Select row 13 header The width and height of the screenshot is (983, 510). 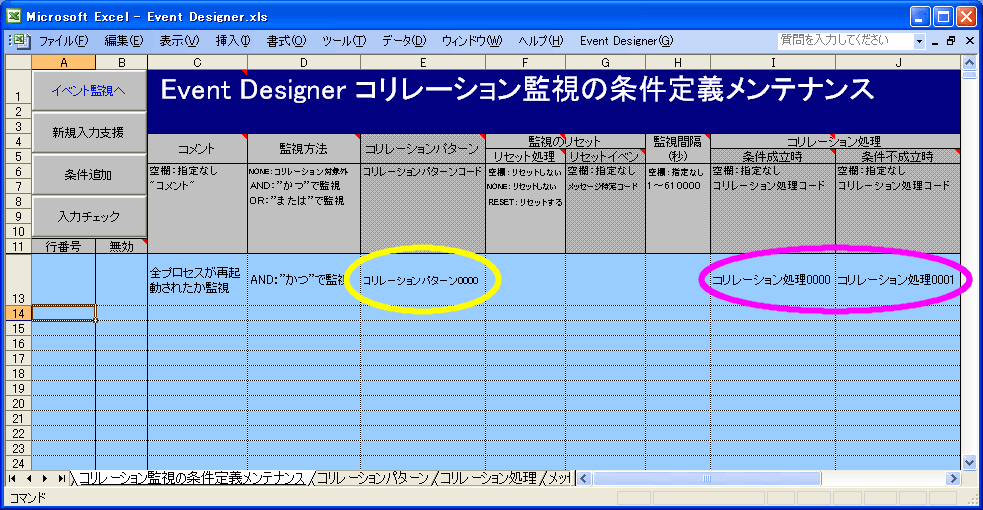pyautogui.click(x=18, y=279)
